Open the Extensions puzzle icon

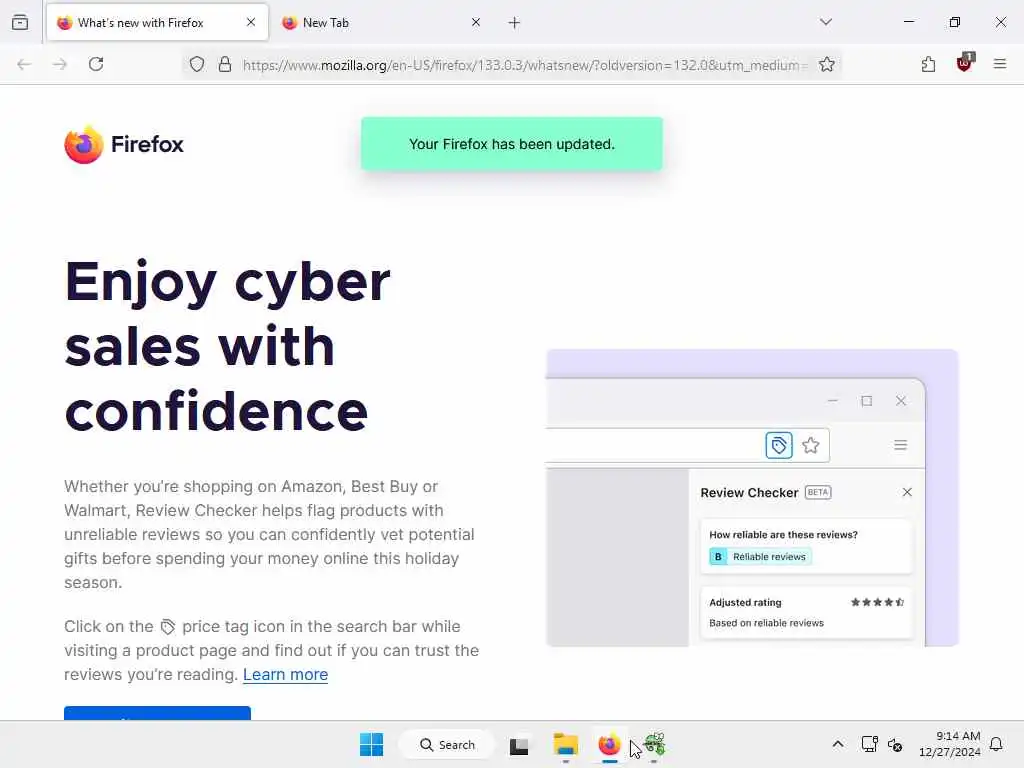tap(929, 64)
